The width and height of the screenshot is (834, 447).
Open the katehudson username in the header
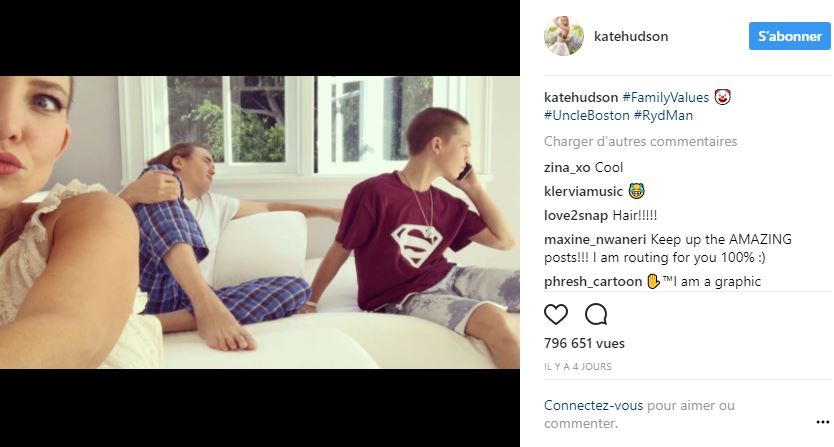pyautogui.click(x=631, y=36)
